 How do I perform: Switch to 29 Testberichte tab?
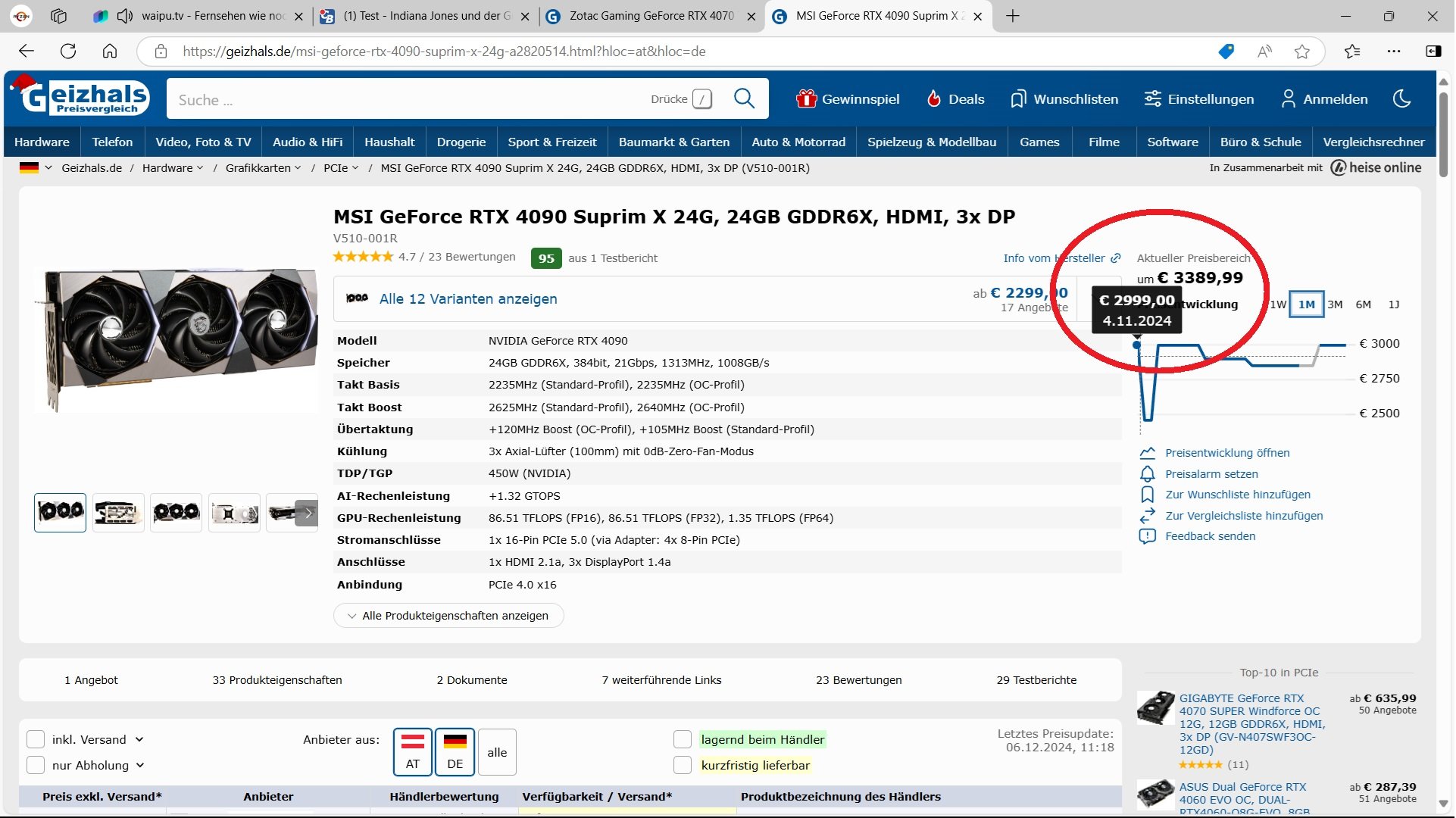tap(1036, 680)
